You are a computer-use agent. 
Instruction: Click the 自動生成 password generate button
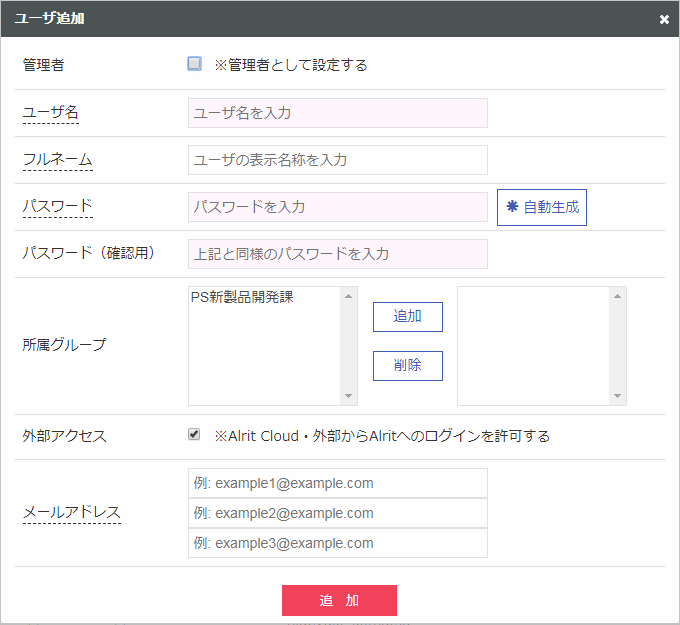[542, 207]
